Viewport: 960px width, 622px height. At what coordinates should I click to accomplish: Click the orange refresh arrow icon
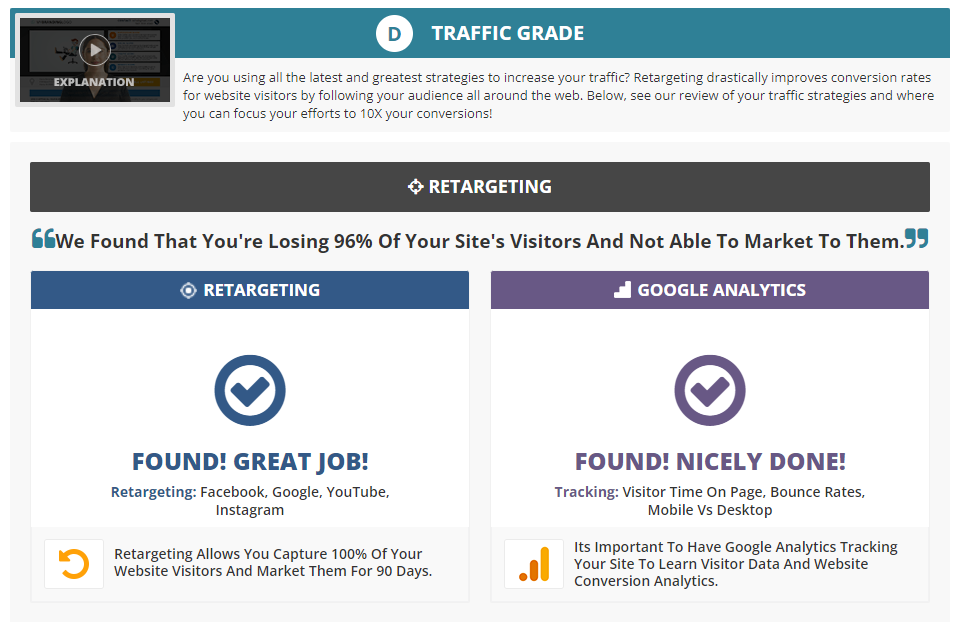click(74, 564)
